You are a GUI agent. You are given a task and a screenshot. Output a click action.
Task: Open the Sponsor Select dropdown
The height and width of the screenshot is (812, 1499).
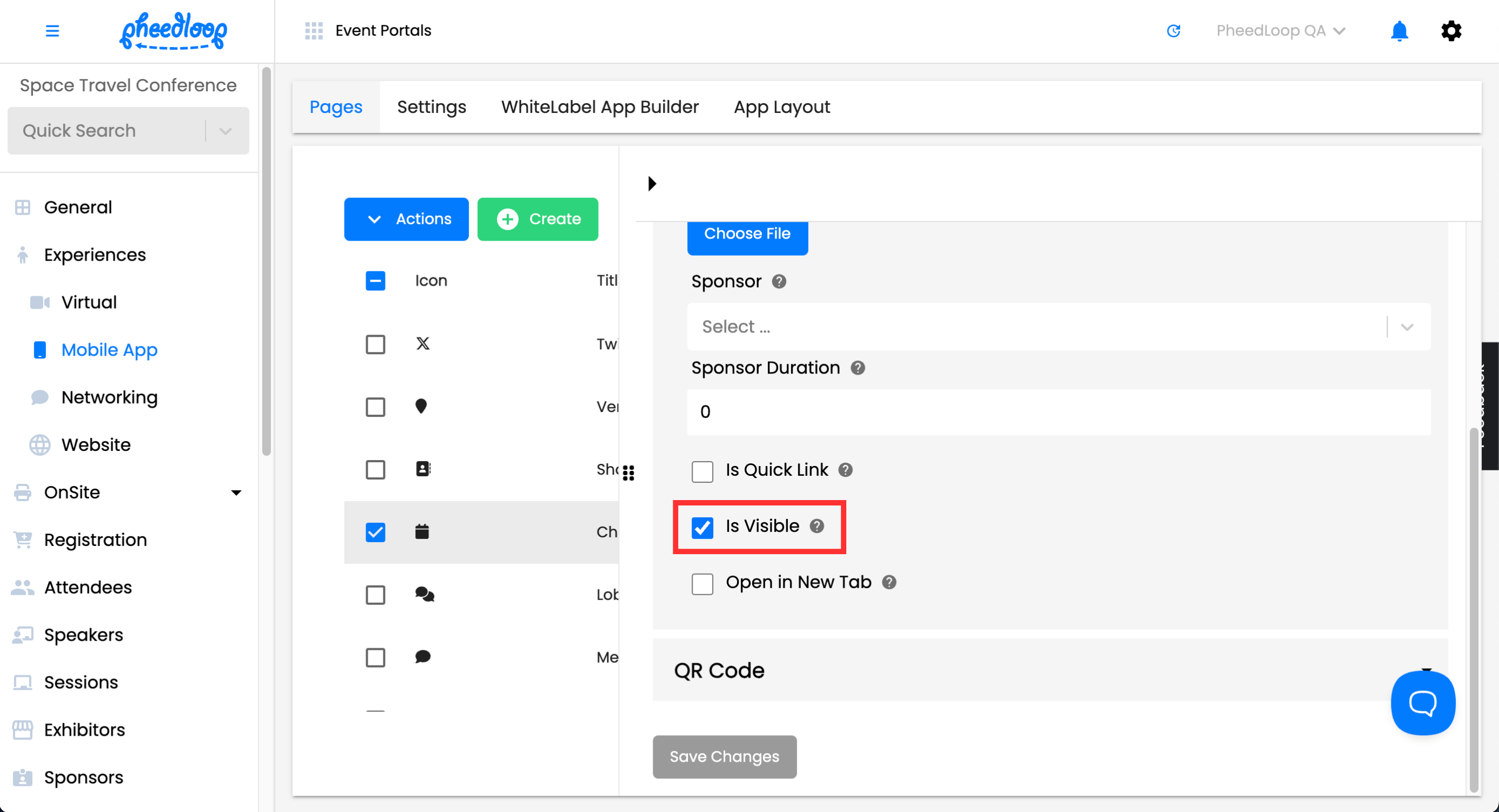click(x=1058, y=327)
